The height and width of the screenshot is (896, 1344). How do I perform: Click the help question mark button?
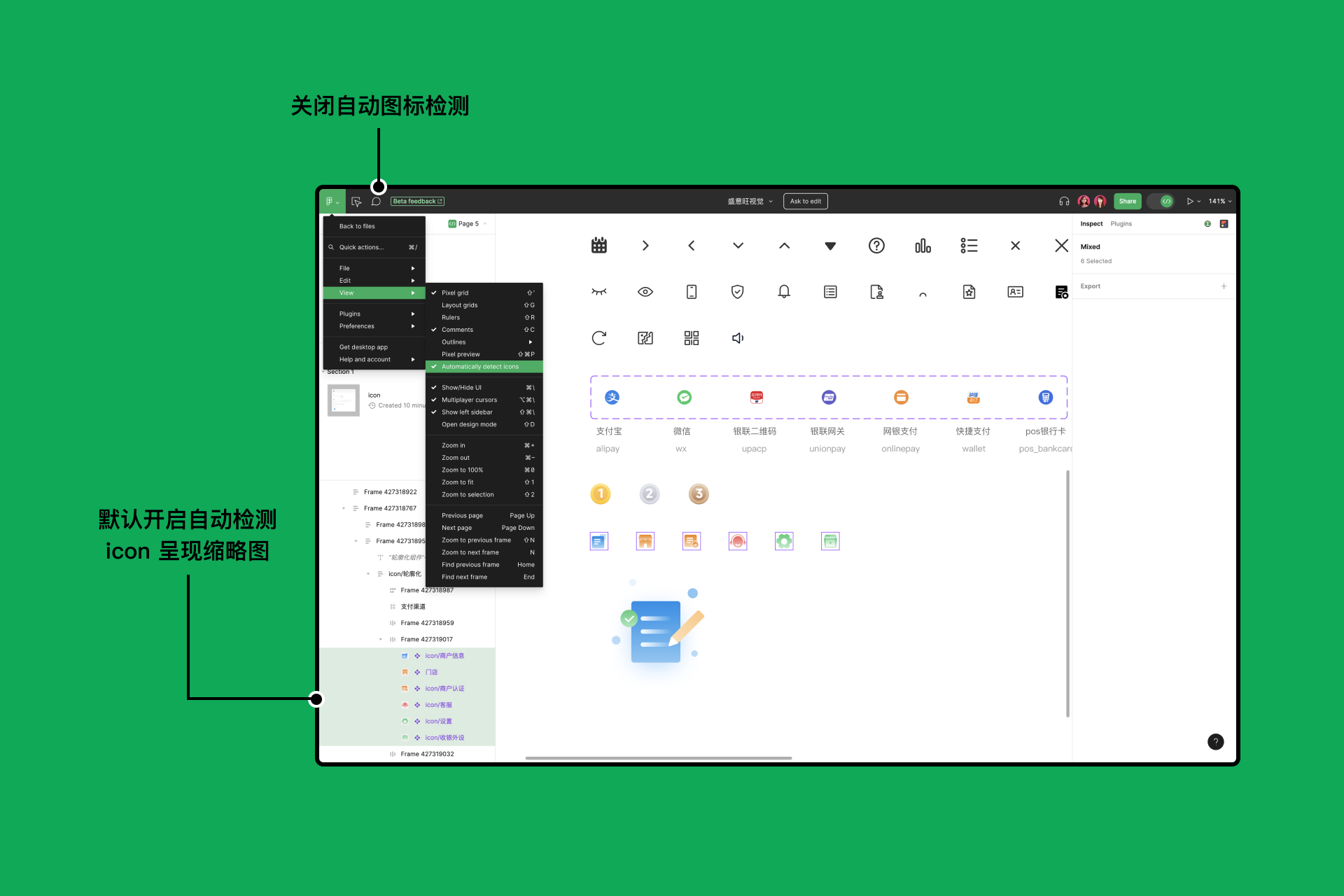click(1216, 742)
